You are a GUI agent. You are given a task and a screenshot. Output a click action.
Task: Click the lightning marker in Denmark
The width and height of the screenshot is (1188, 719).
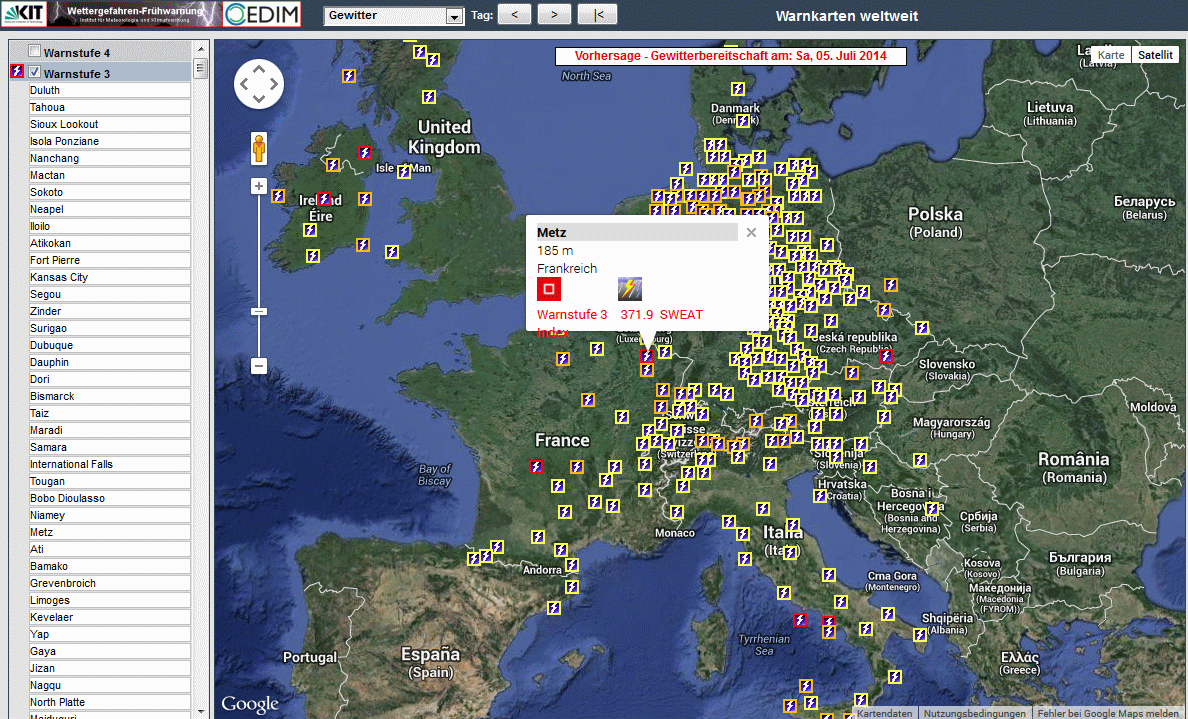click(743, 120)
